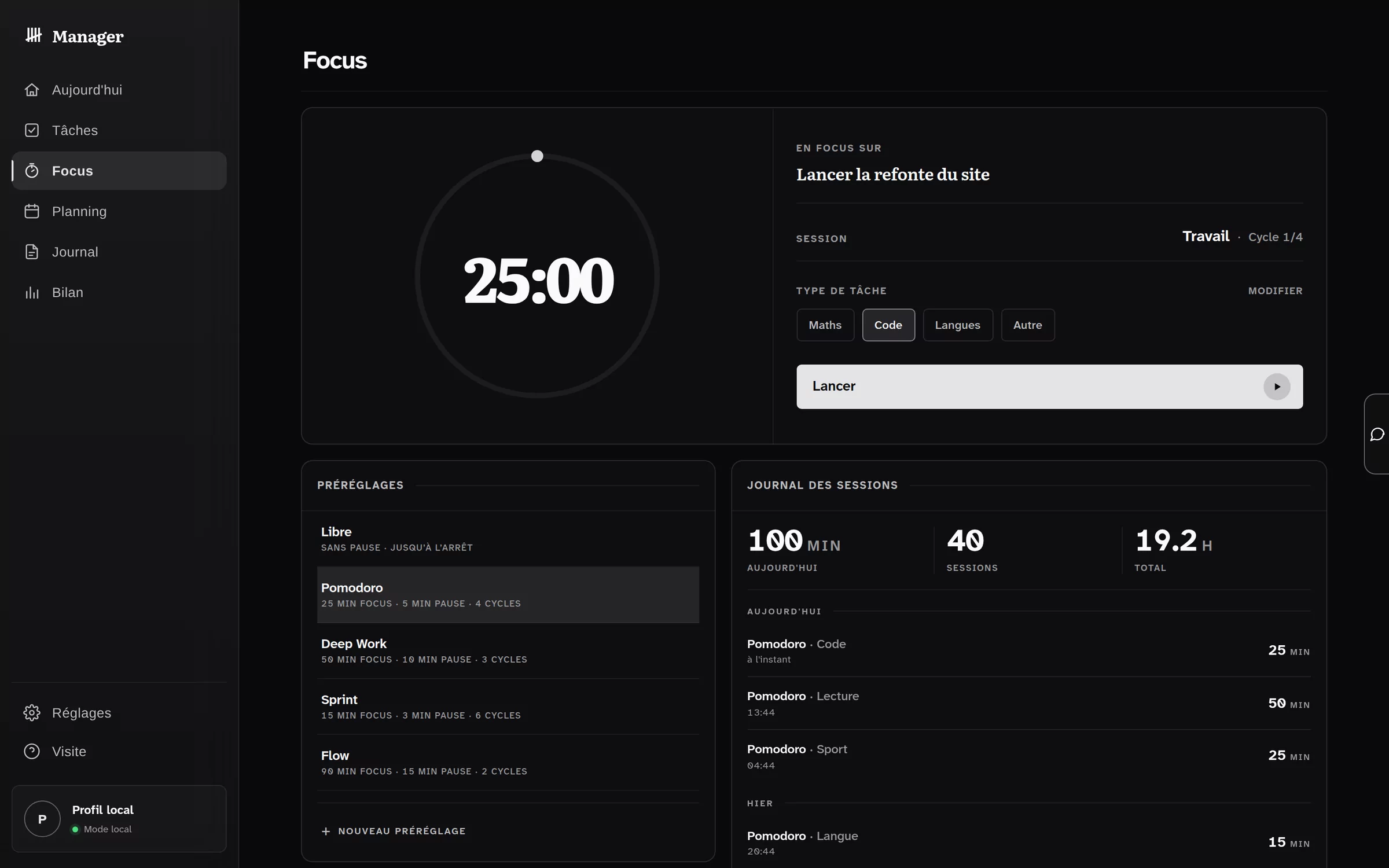The width and height of the screenshot is (1389, 868).
Task: Click the Travail session label
Action: (x=1206, y=236)
